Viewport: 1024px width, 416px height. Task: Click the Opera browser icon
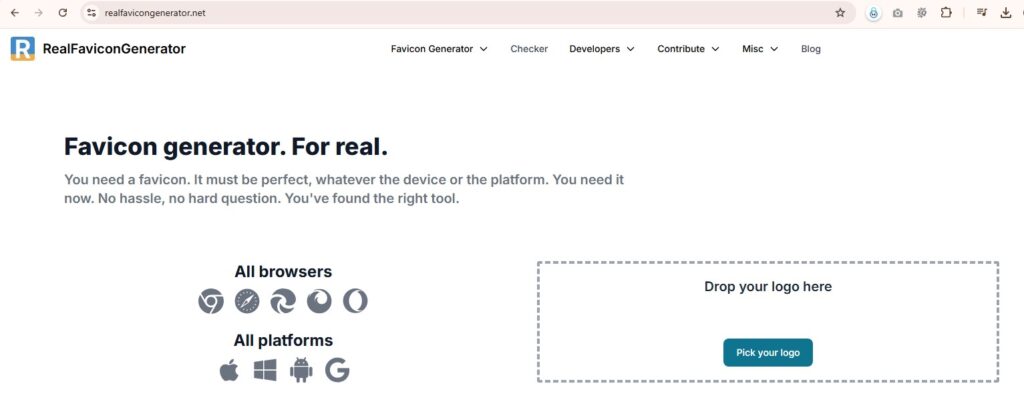[x=355, y=301]
